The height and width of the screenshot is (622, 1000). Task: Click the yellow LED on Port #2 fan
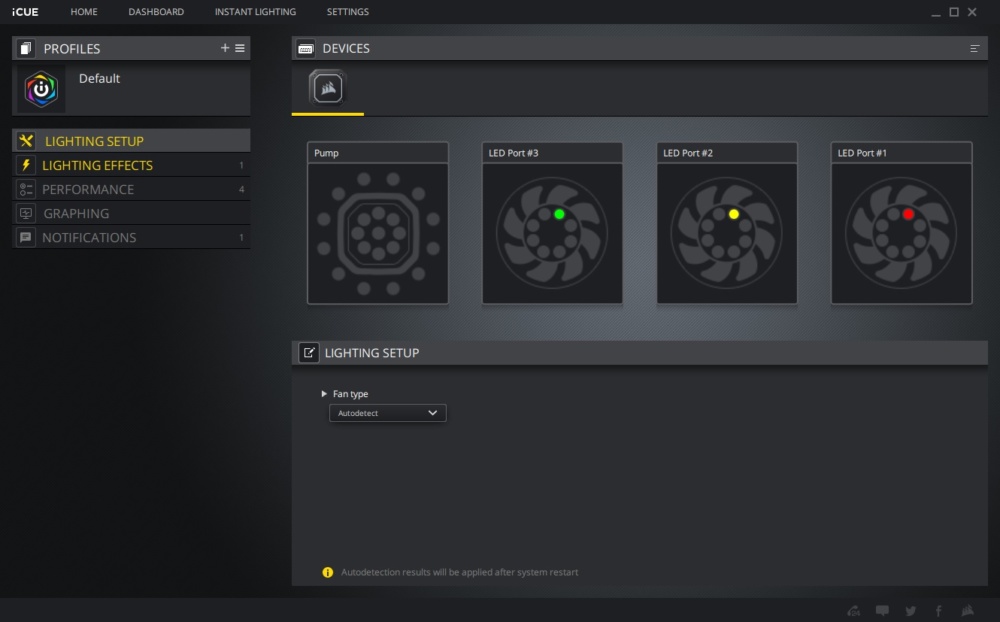733,214
